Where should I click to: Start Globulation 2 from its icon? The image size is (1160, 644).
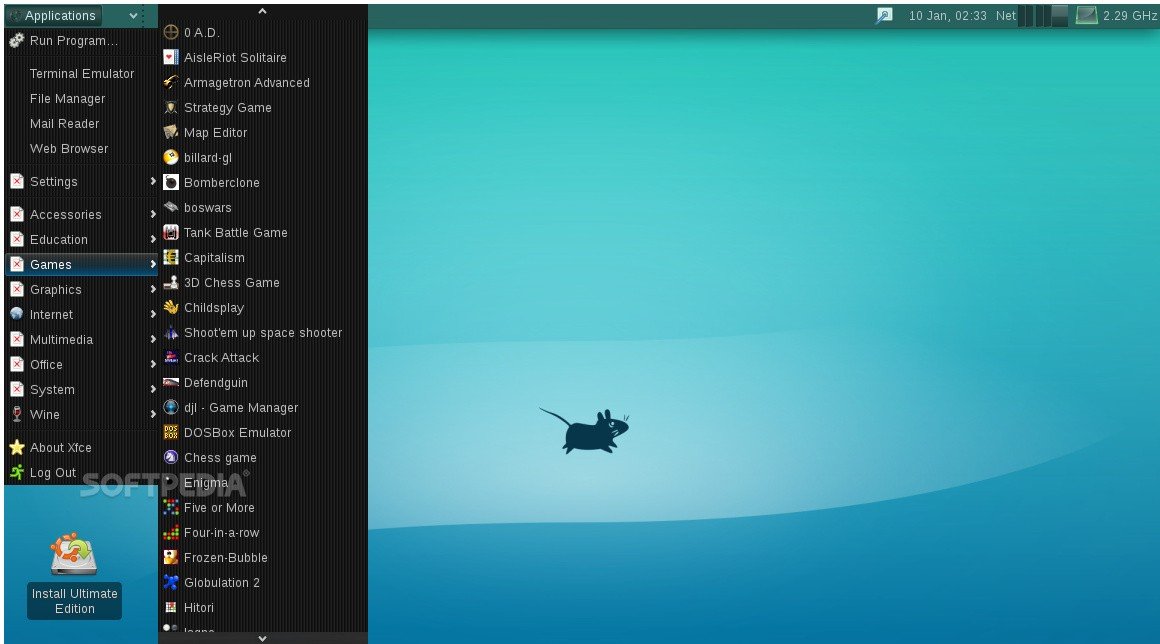click(x=171, y=583)
